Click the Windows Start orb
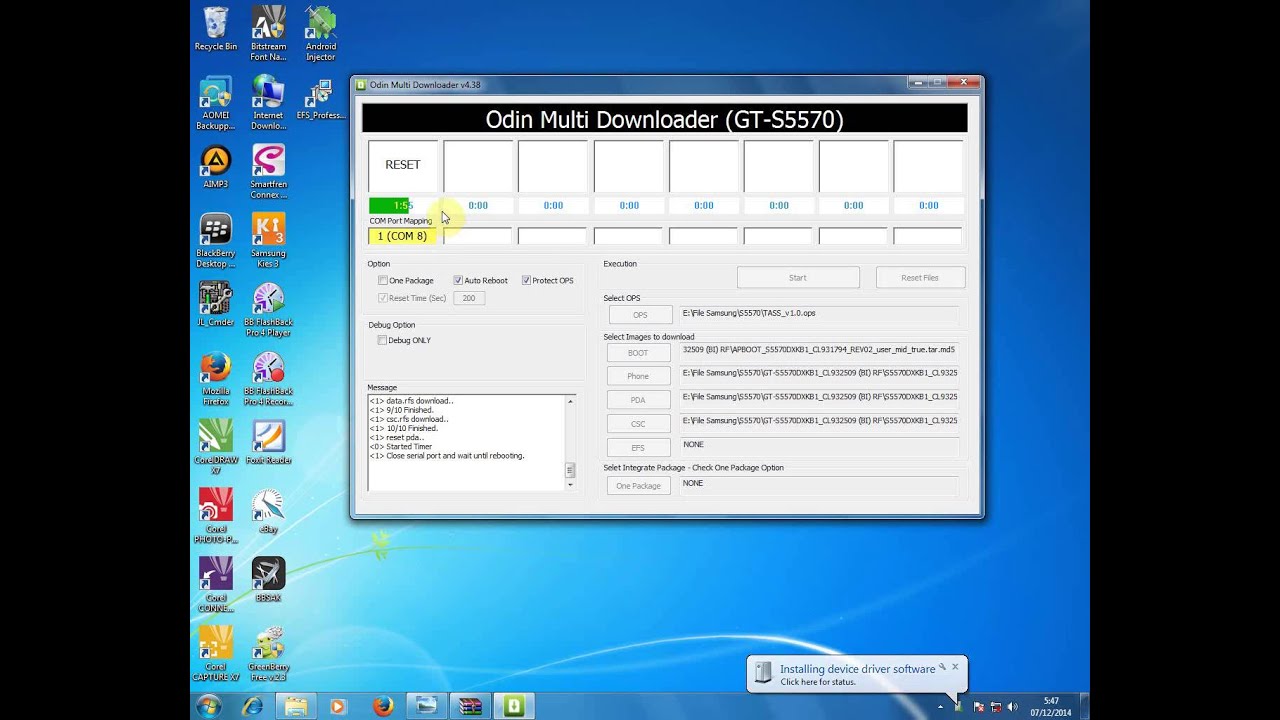Screen dimensions: 1280x720 [x=210, y=706]
